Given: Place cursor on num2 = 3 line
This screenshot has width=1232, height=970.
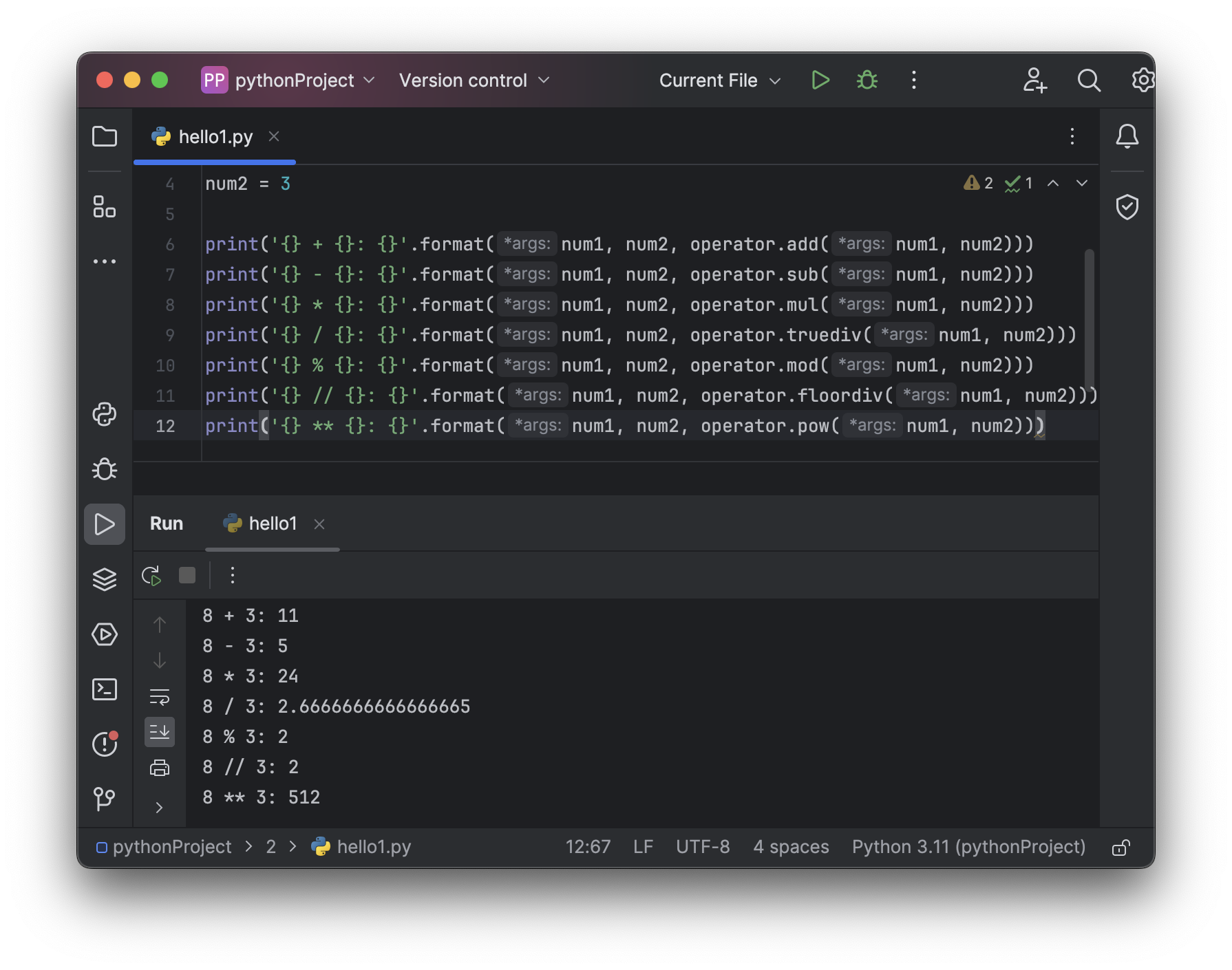Looking at the screenshot, I should [248, 184].
